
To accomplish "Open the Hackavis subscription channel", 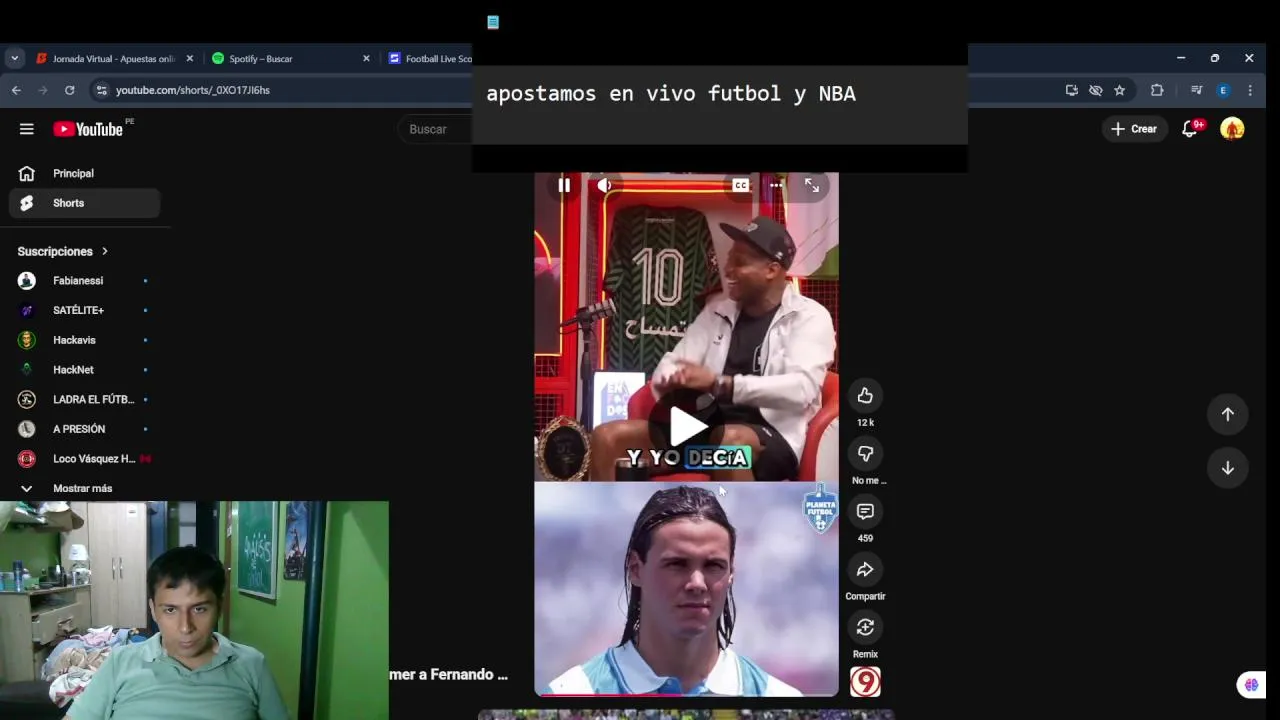I will coord(85,340).
